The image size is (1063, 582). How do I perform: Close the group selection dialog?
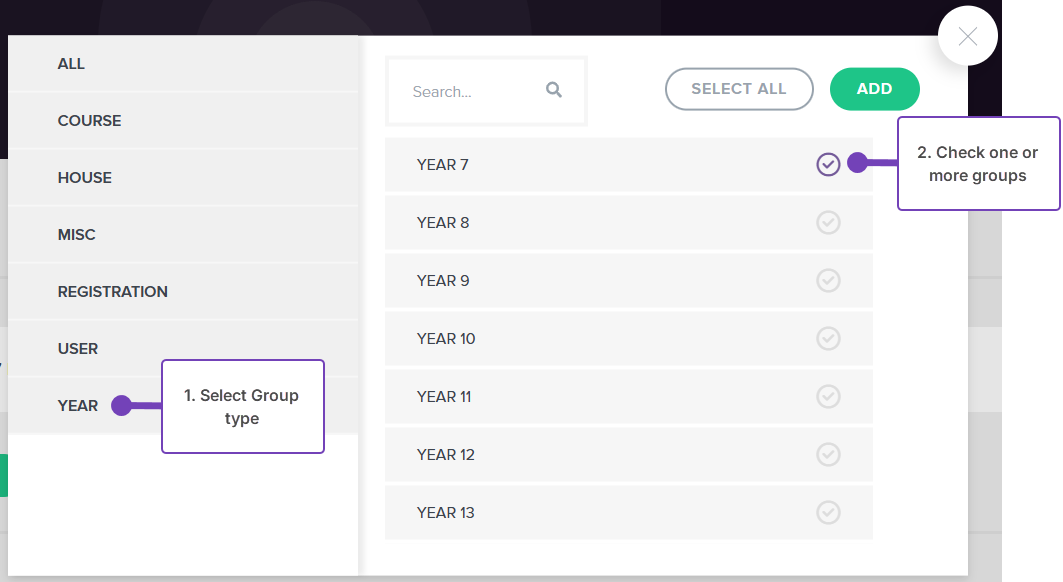click(967, 37)
